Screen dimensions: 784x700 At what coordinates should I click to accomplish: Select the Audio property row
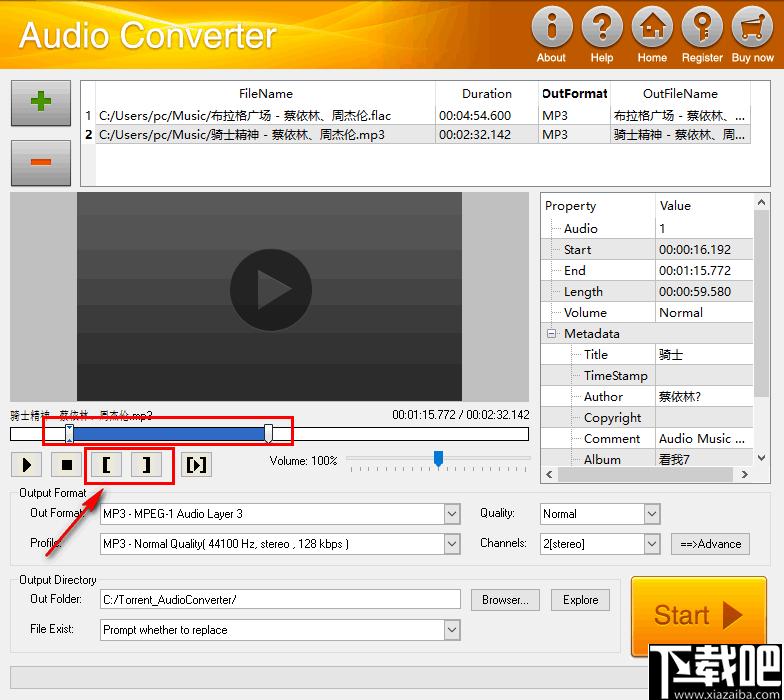648,228
